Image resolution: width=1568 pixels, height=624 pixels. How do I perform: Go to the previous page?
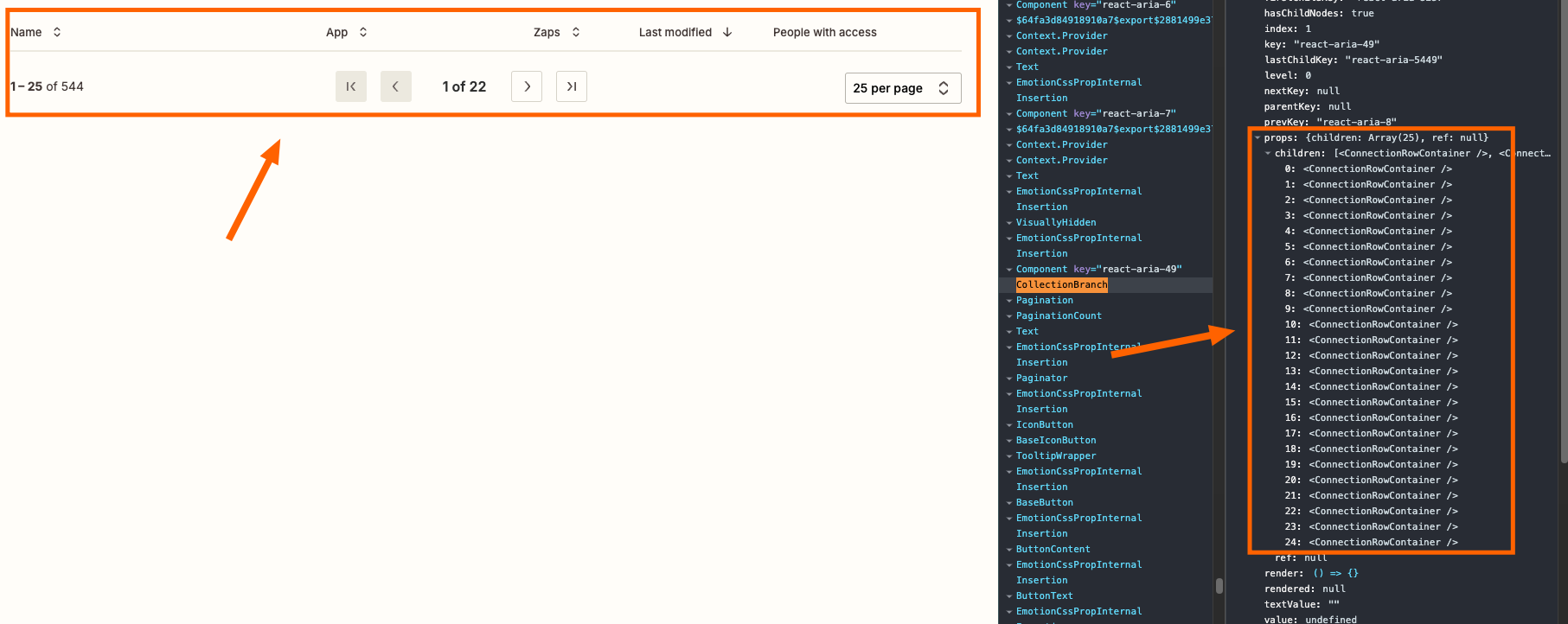[x=395, y=86]
